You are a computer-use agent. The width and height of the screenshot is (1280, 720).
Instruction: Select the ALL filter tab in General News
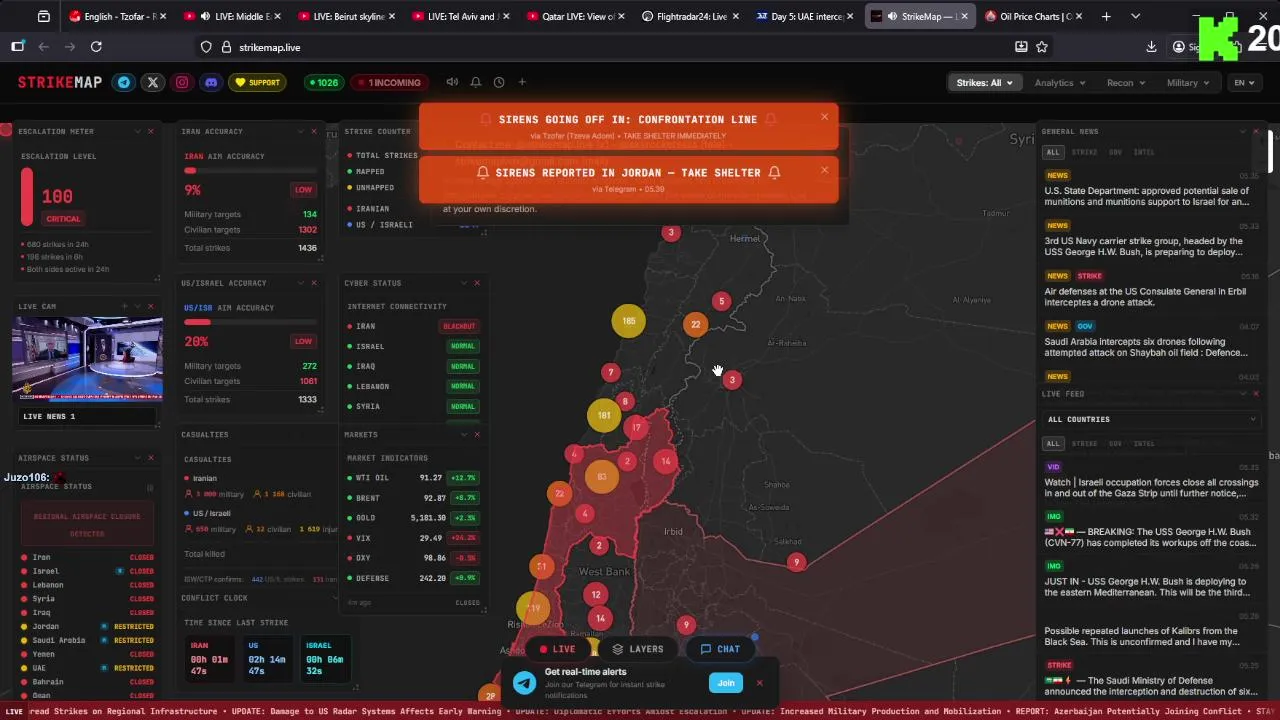click(1053, 152)
